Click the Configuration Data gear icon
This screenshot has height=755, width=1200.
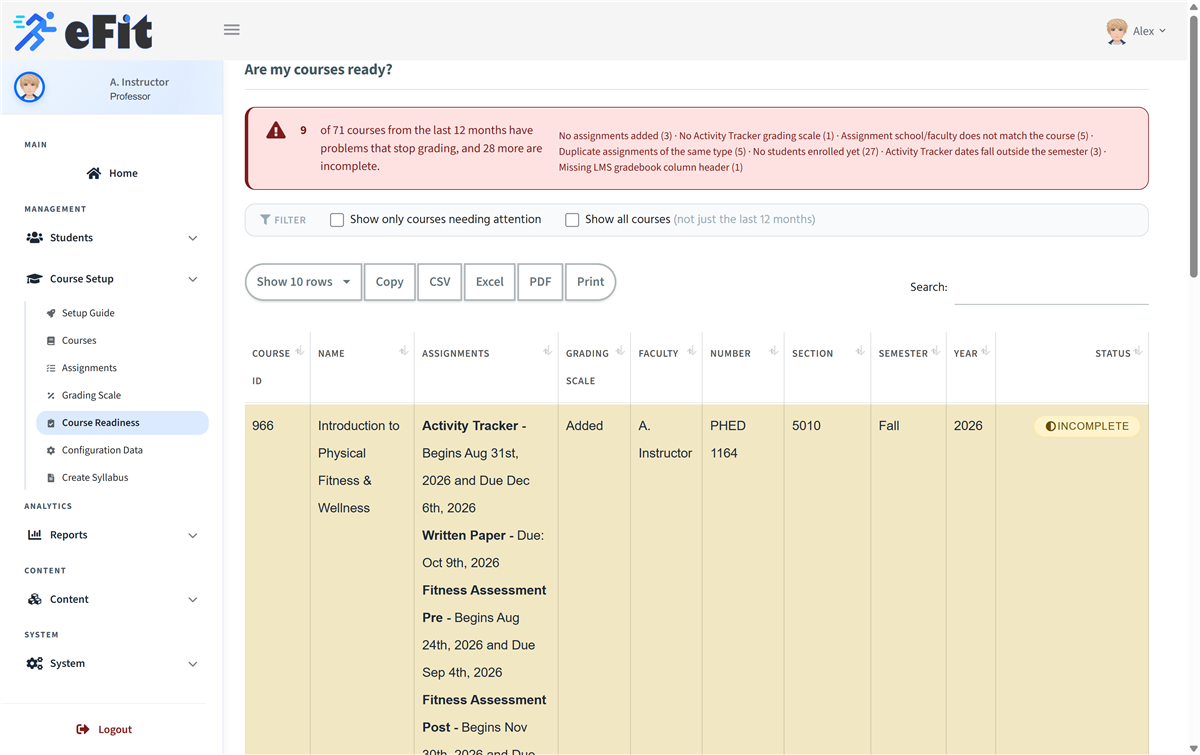[51, 451]
